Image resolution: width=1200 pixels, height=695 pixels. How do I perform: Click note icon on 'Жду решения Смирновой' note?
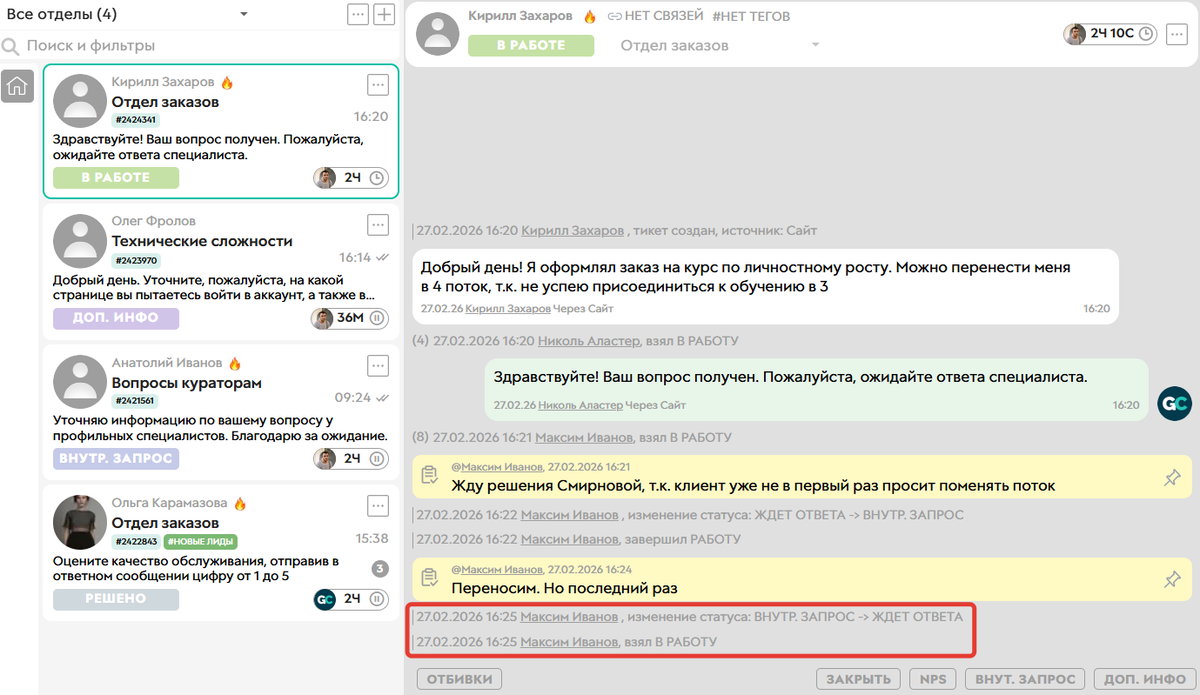click(430, 476)
